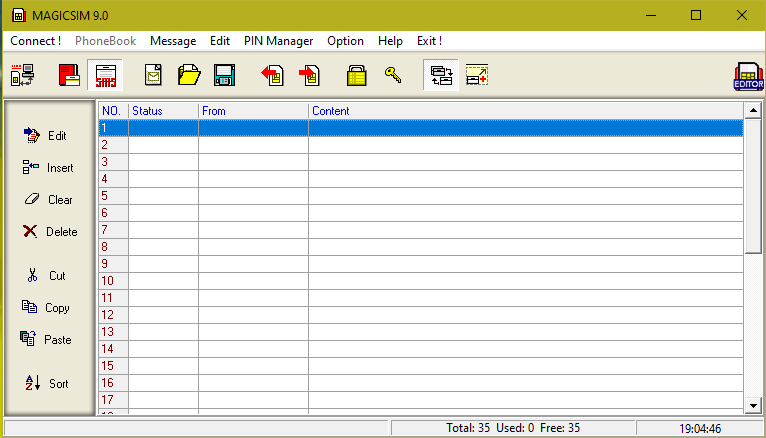This screenshot has height=438, width=766.
Task: Open the Option menu
Action: 345,41
